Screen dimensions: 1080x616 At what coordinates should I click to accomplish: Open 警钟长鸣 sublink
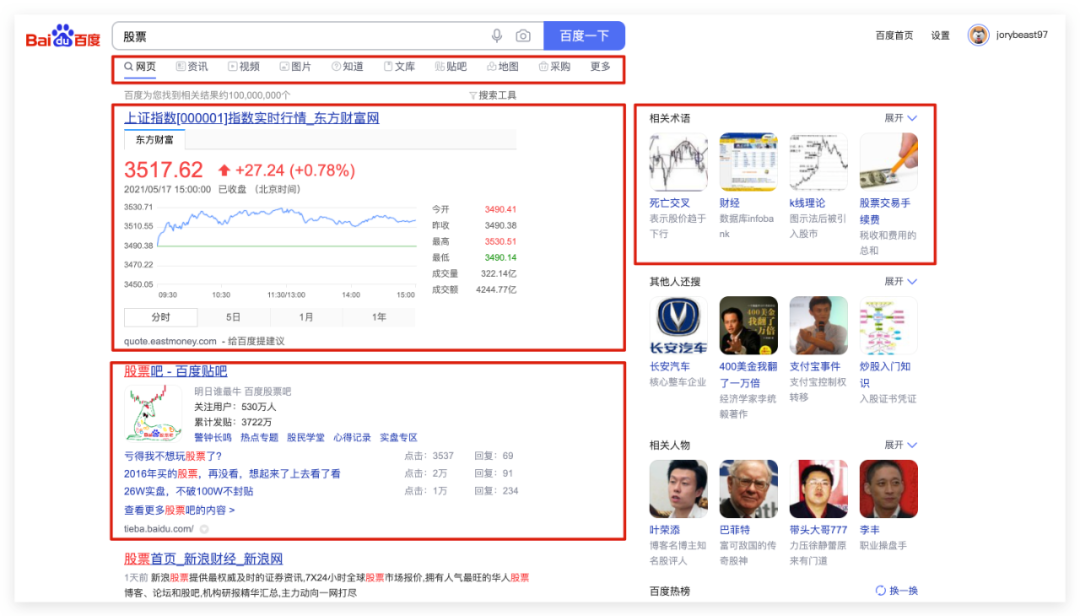(213, 438)
